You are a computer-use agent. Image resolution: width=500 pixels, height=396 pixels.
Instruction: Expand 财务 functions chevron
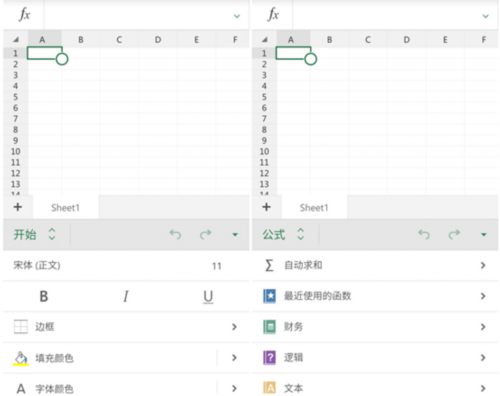483,327
